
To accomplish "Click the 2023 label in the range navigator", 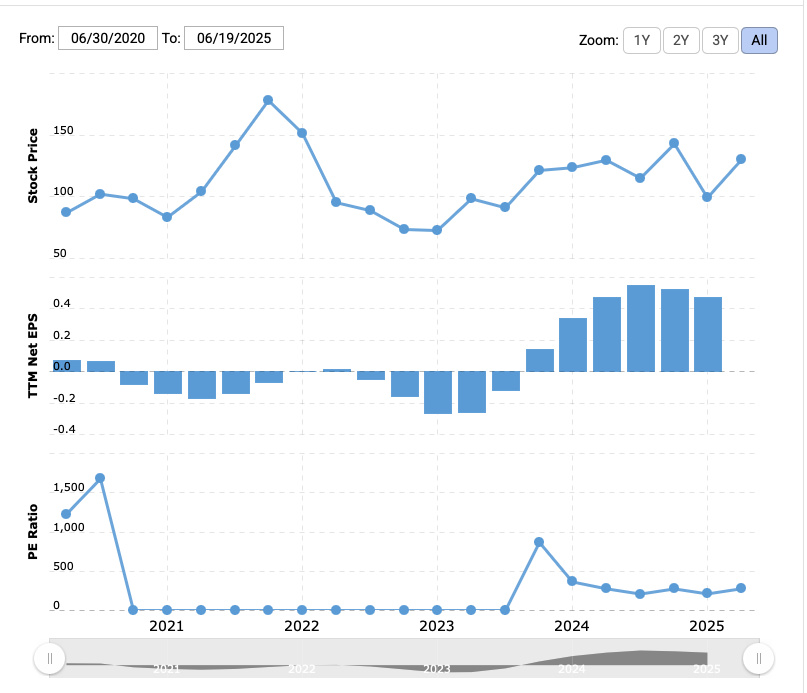I will [436, 668].
